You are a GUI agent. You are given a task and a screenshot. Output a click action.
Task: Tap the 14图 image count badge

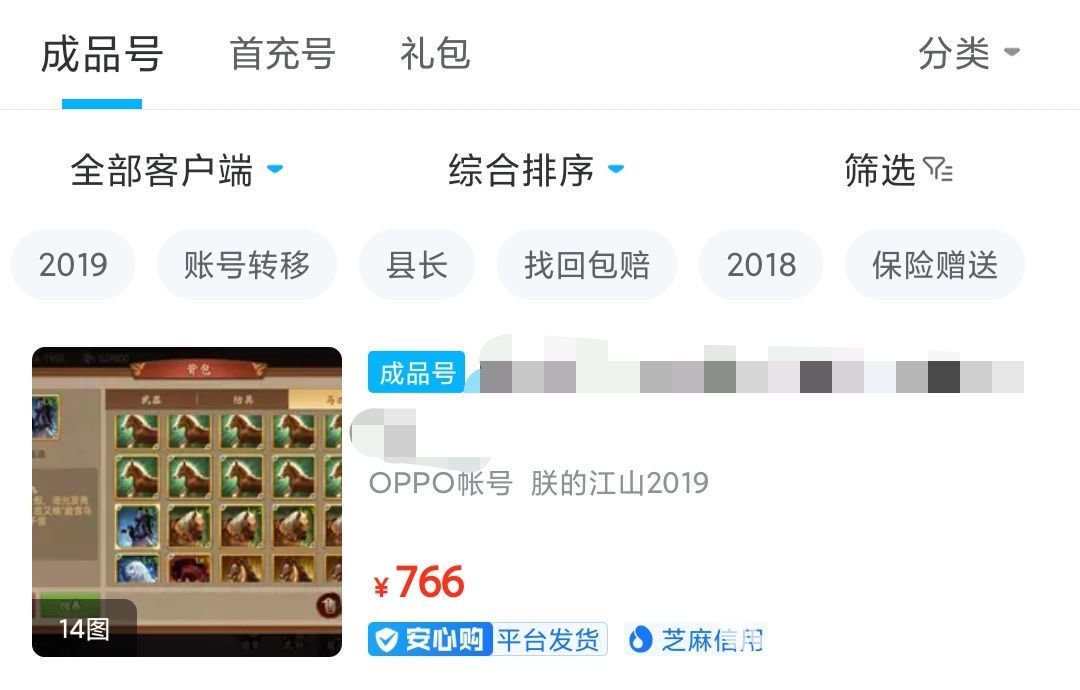84,629
